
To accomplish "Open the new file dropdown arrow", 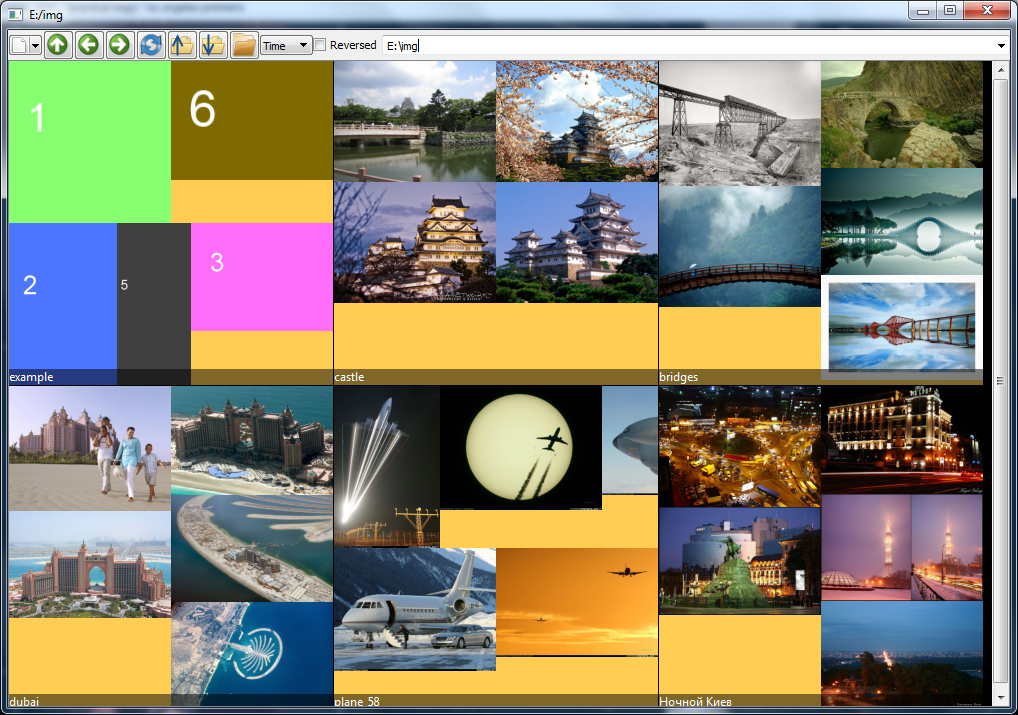I will (33, 44).
